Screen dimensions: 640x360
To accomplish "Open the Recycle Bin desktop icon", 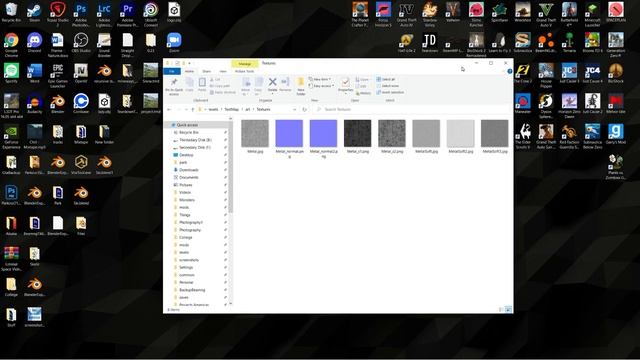I will pos(11,12).
